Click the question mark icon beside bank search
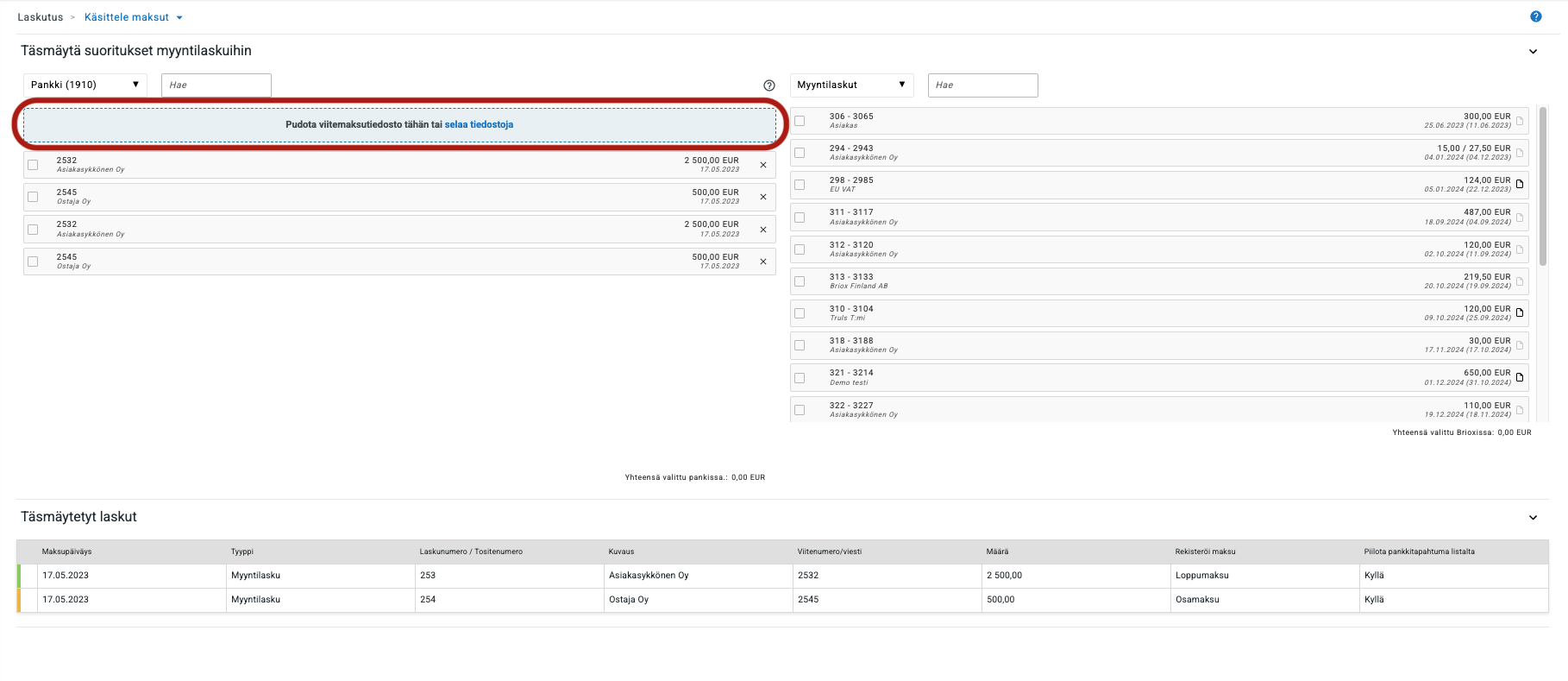The image size is (1568, 681). tap(768, 85)
